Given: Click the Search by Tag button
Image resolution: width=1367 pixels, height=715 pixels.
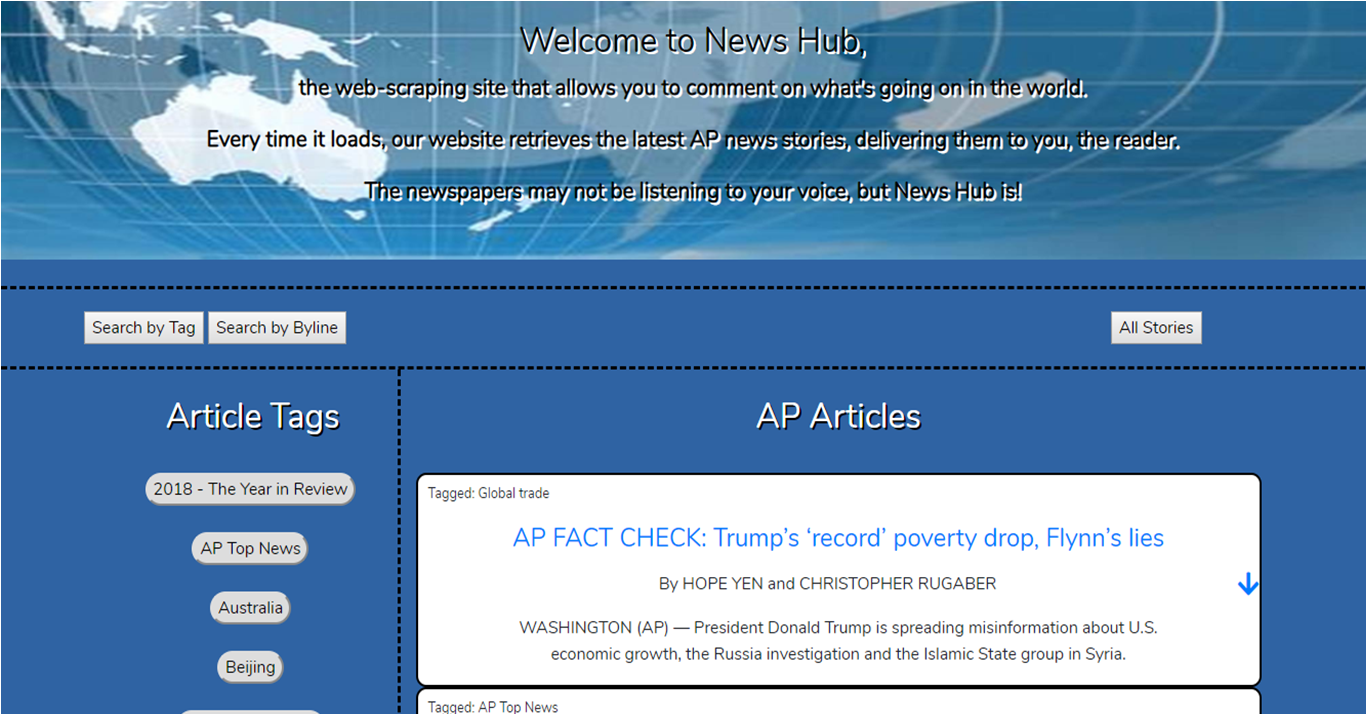Looking at the screenshot, I should click(x=144, y=328).
